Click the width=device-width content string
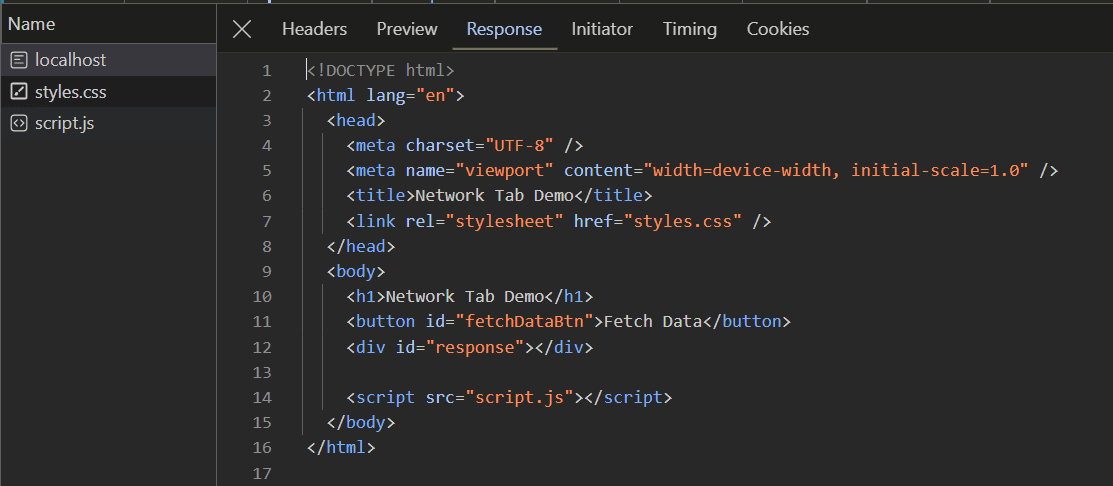This screenshot has width=1113, height=486. coord(836,170)
